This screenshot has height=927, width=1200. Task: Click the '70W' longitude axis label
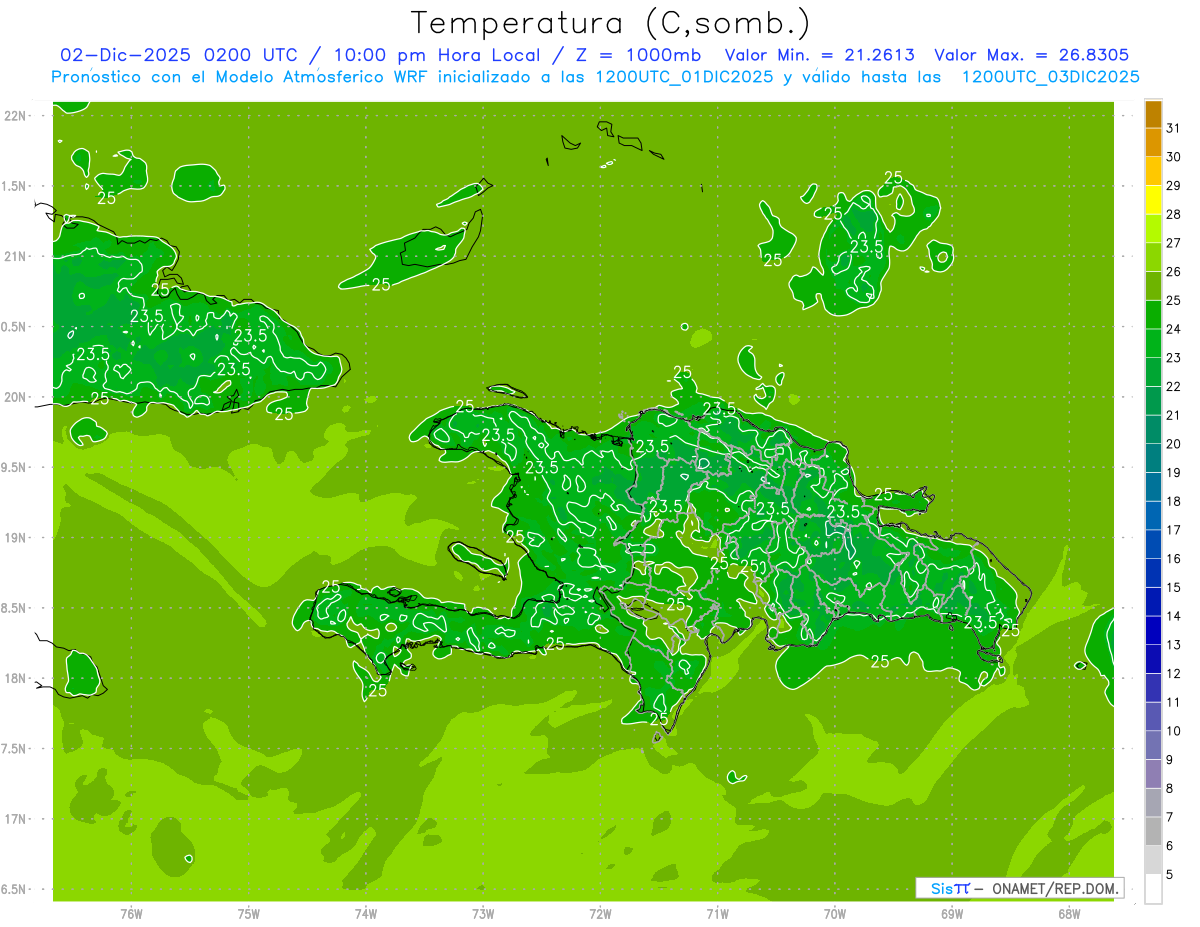835,914
